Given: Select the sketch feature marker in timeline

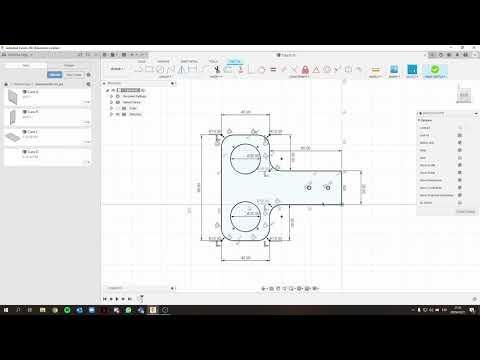Looking at the screenshot, I should pyautogui.click(x=140, y=299).
